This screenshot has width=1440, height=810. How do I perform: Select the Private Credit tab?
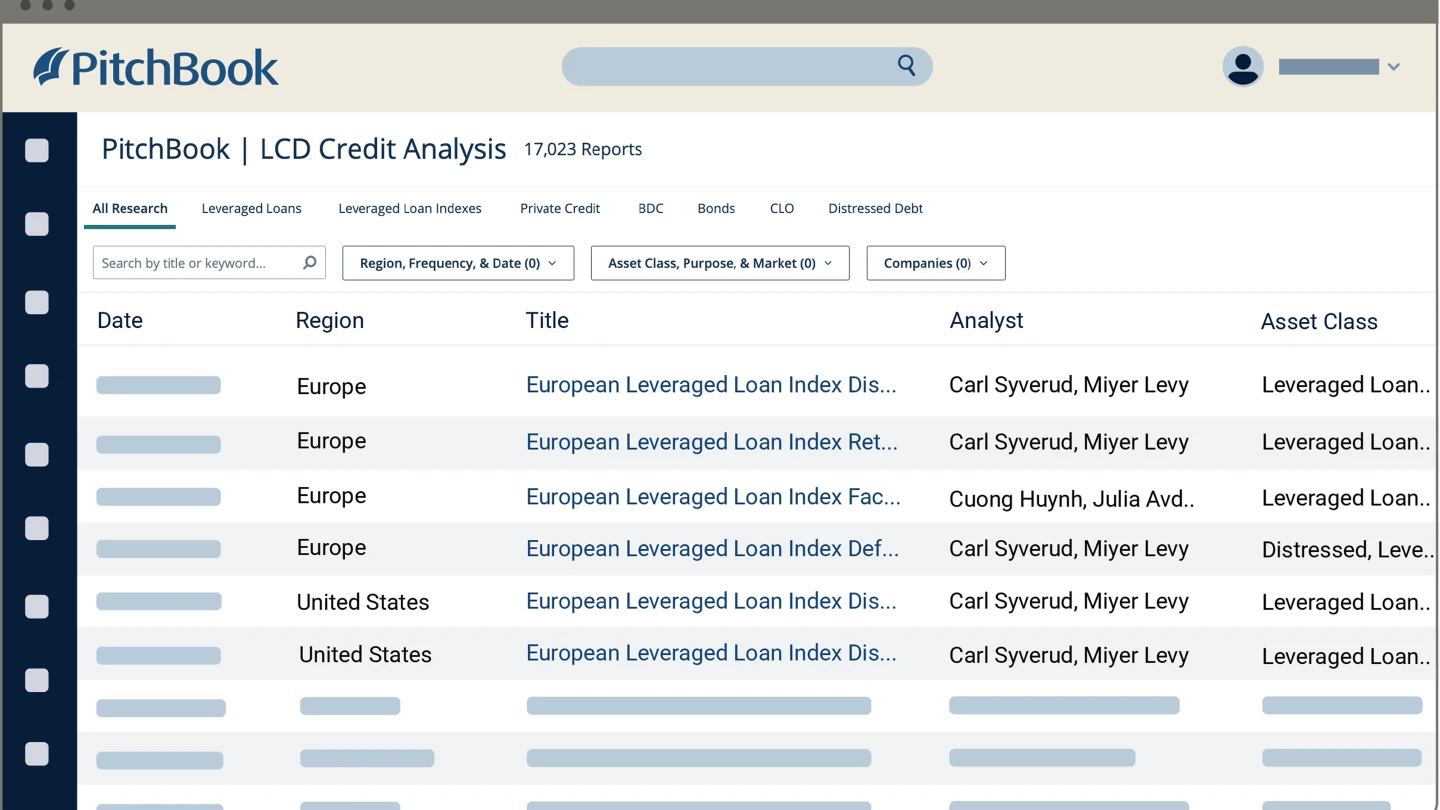pos(560,208)
